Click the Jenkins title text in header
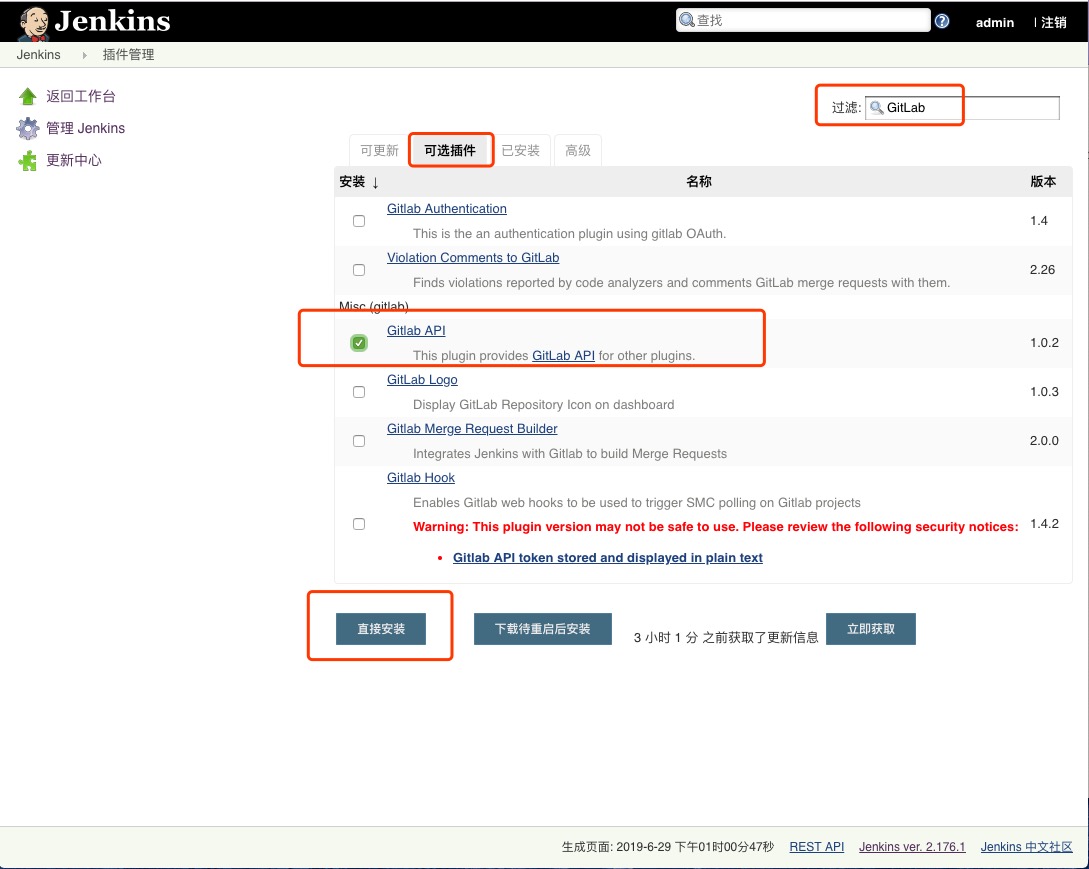 point(113,22)
